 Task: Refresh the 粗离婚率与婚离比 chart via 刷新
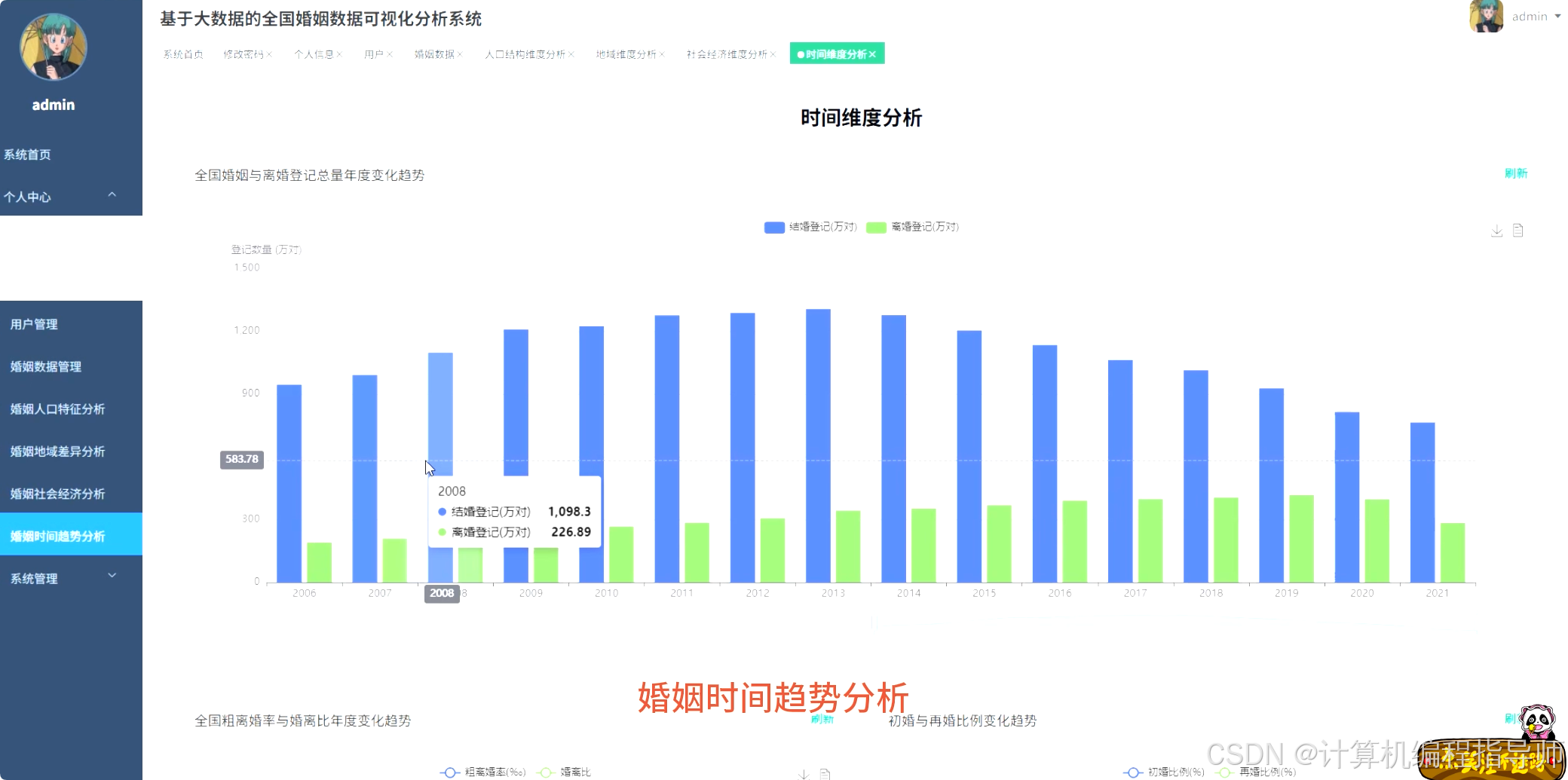pos(822,719)
